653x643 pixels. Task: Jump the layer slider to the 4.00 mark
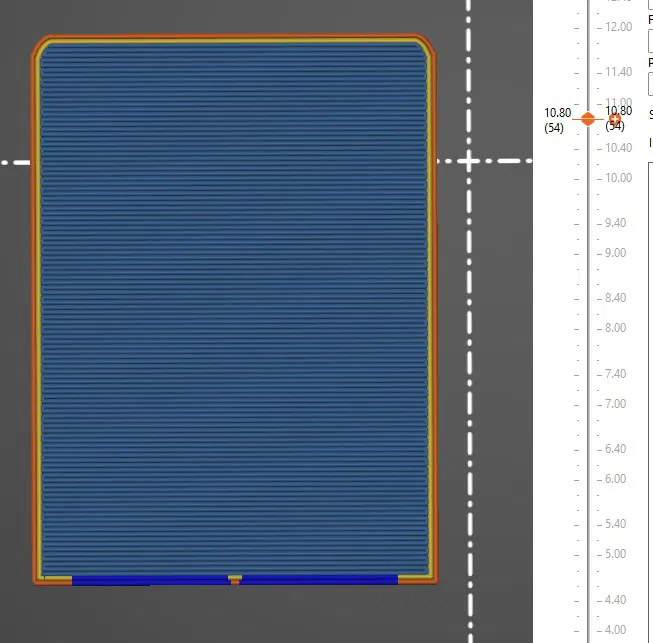[616, 630]
